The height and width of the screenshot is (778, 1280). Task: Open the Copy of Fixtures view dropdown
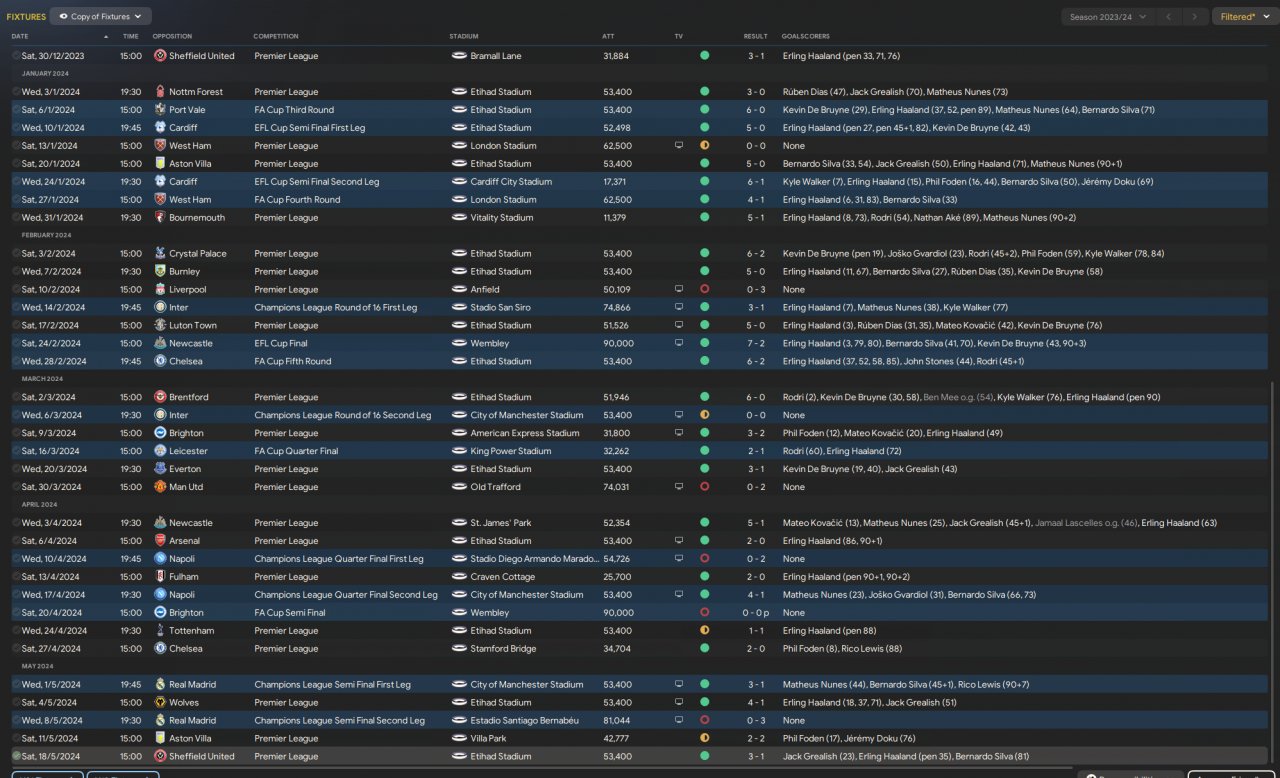coord(101,16)
